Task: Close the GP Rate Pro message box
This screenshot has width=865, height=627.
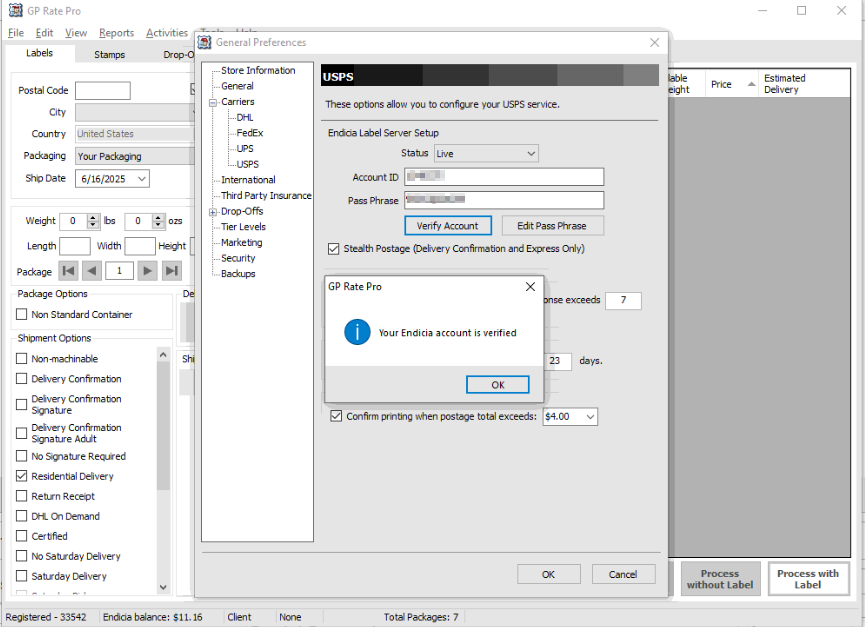Action: point(530,287)
